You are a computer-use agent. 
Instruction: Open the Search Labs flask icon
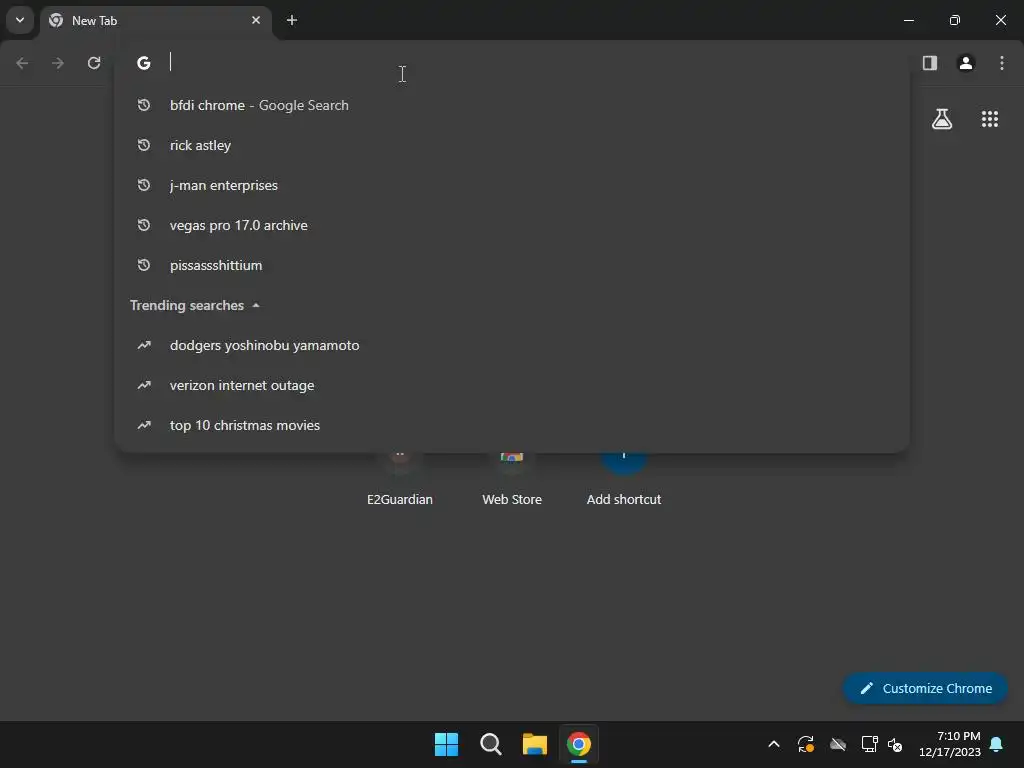tap(942, 119)
